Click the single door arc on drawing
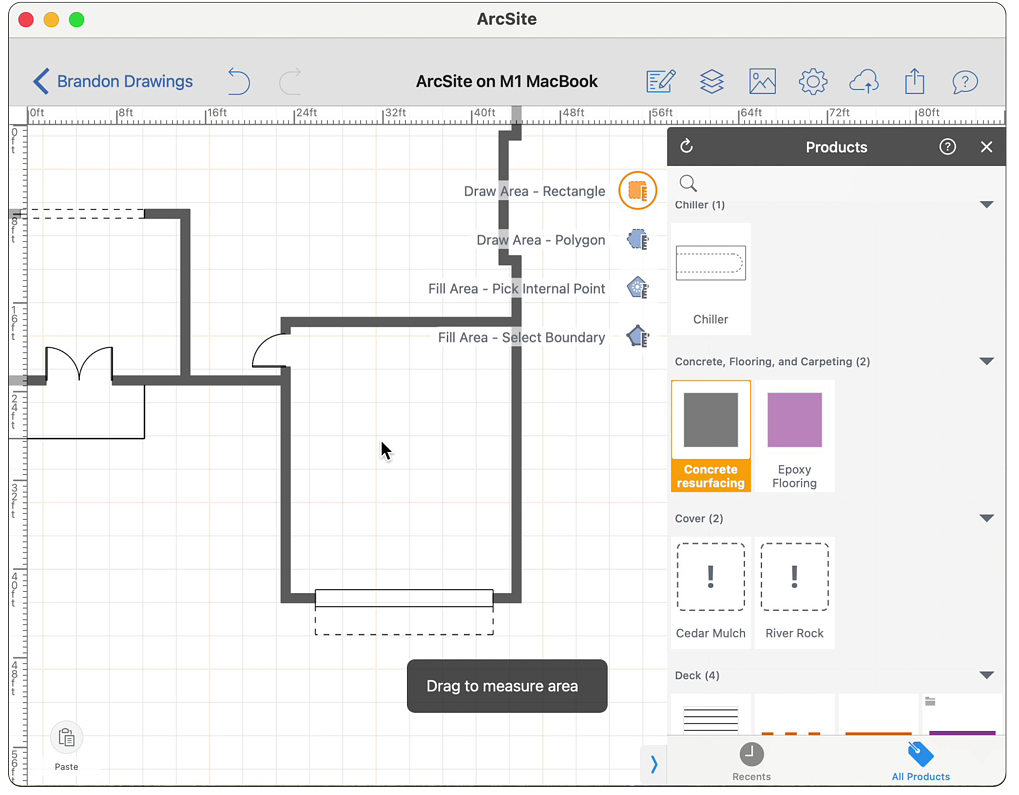Screen dimensions: 1019x795 (270, 351)
